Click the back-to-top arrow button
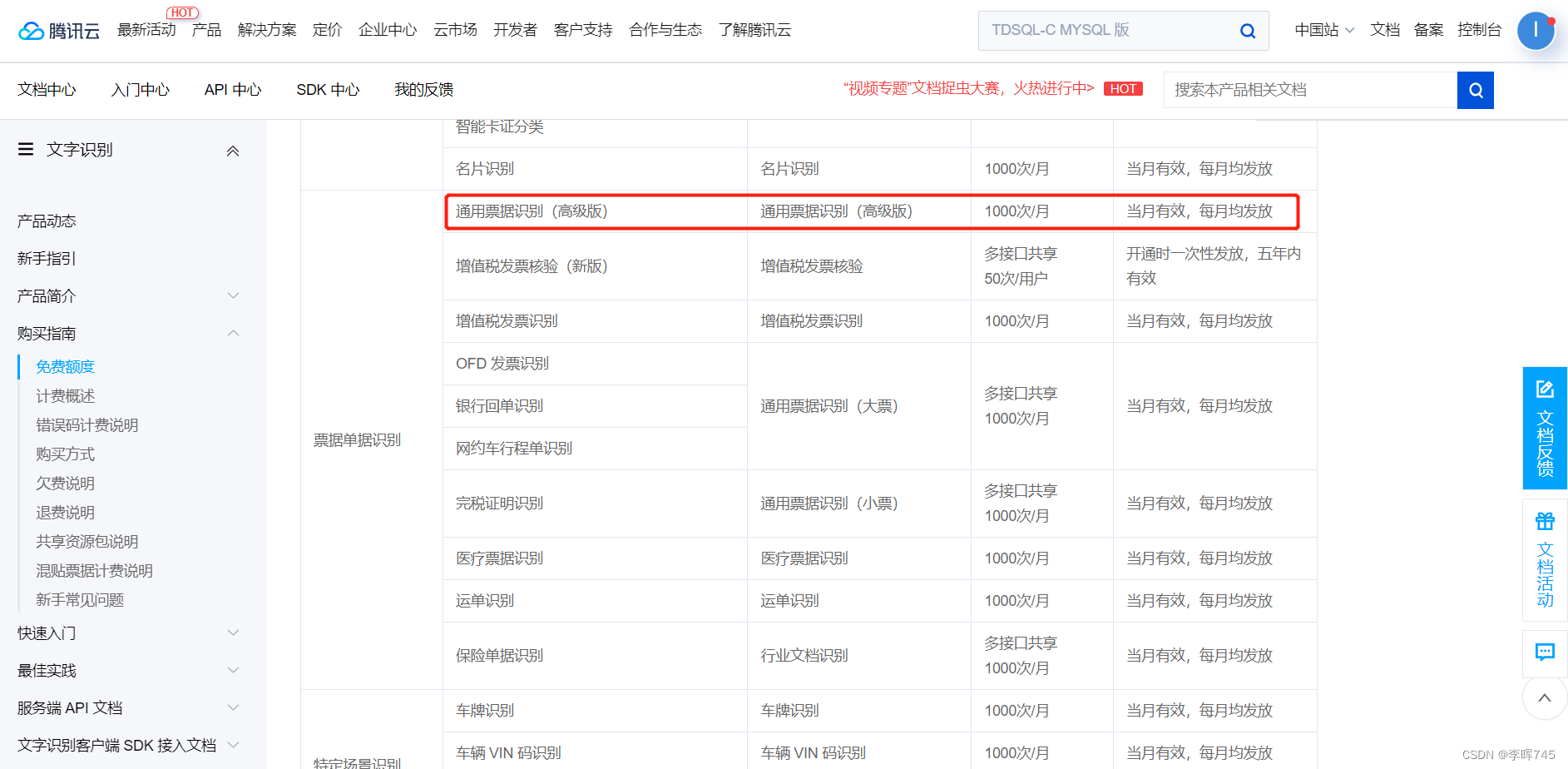 pyautogui.click(x=1545, y=698)
